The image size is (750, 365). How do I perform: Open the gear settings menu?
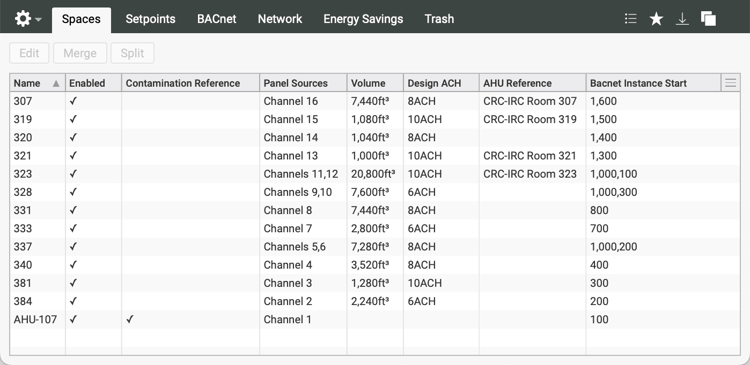pos(22,19)
